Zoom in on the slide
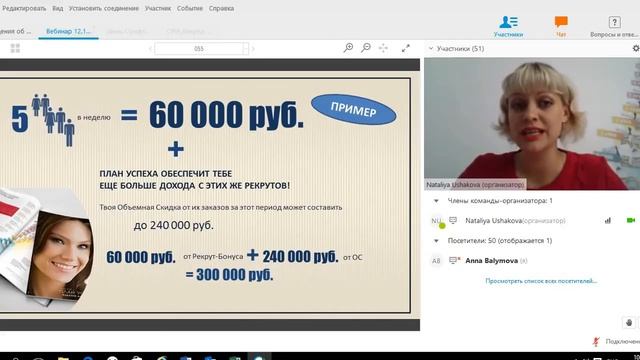The height and width of the screenshot is (360, 640). coord(348,48)
